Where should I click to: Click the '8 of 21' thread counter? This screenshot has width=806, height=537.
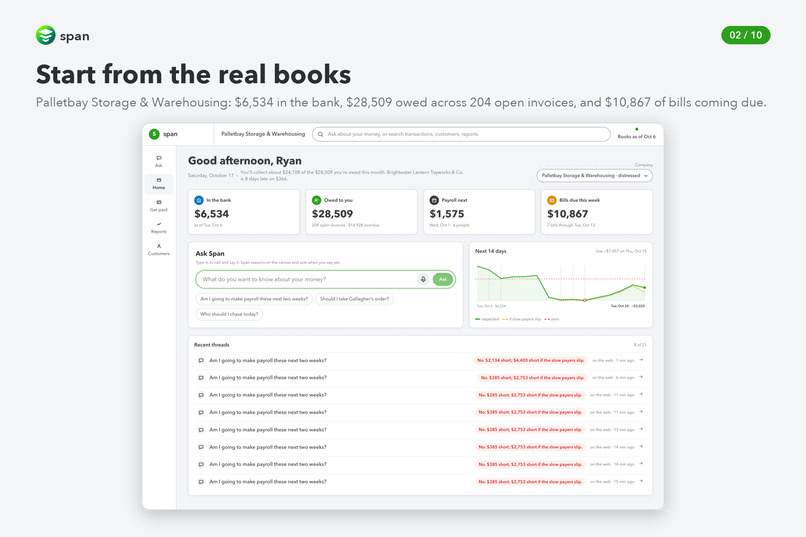tap(639, 345)
